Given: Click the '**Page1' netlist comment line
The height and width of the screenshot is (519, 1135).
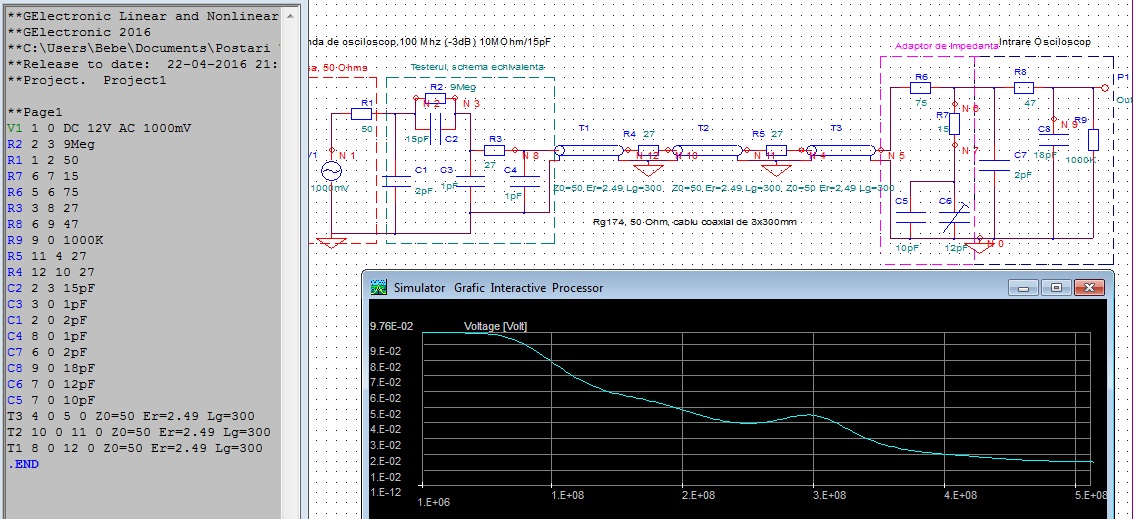Looking at the screenshot, I should 35,112.
